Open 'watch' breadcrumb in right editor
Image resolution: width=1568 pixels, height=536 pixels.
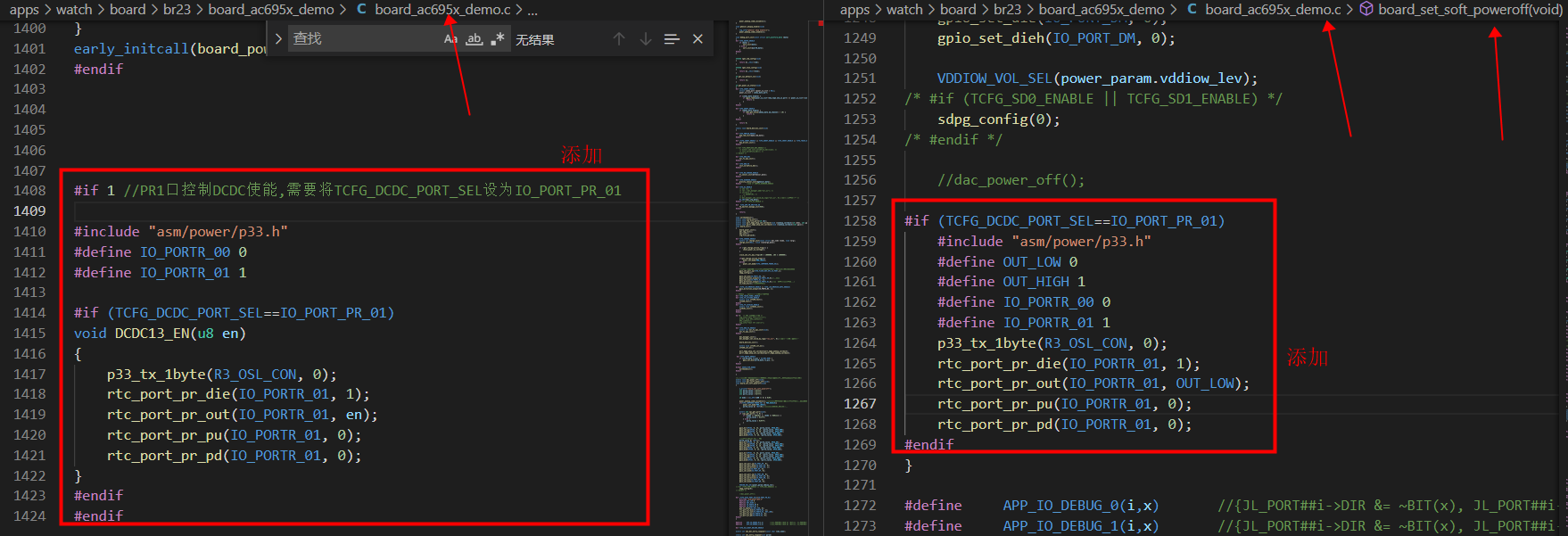tap(904, 10)
